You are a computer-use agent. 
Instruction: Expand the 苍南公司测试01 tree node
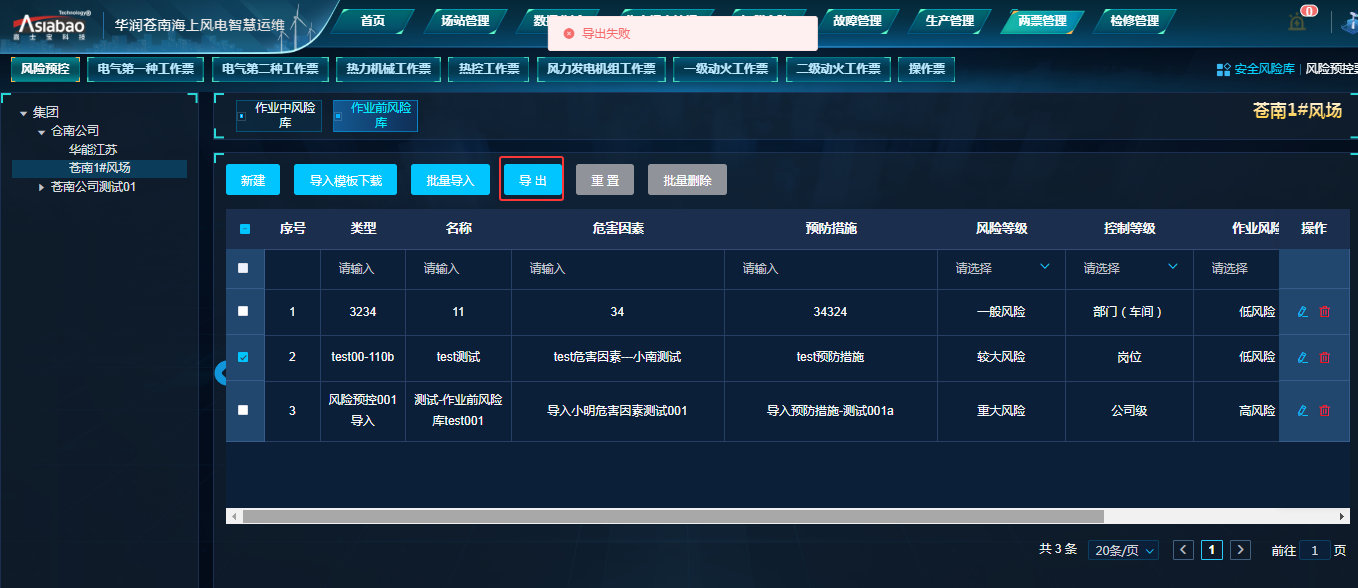tap(42, 187)
